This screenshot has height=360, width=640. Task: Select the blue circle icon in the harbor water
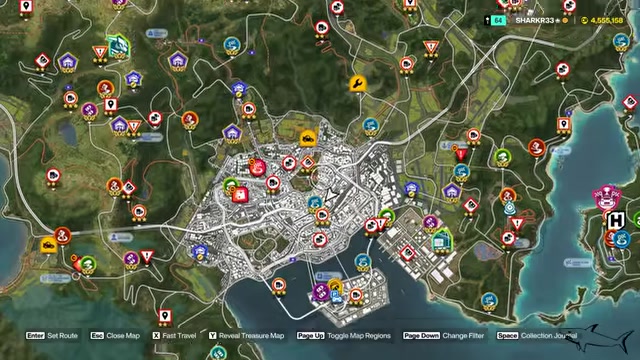[x=362, y=261]
